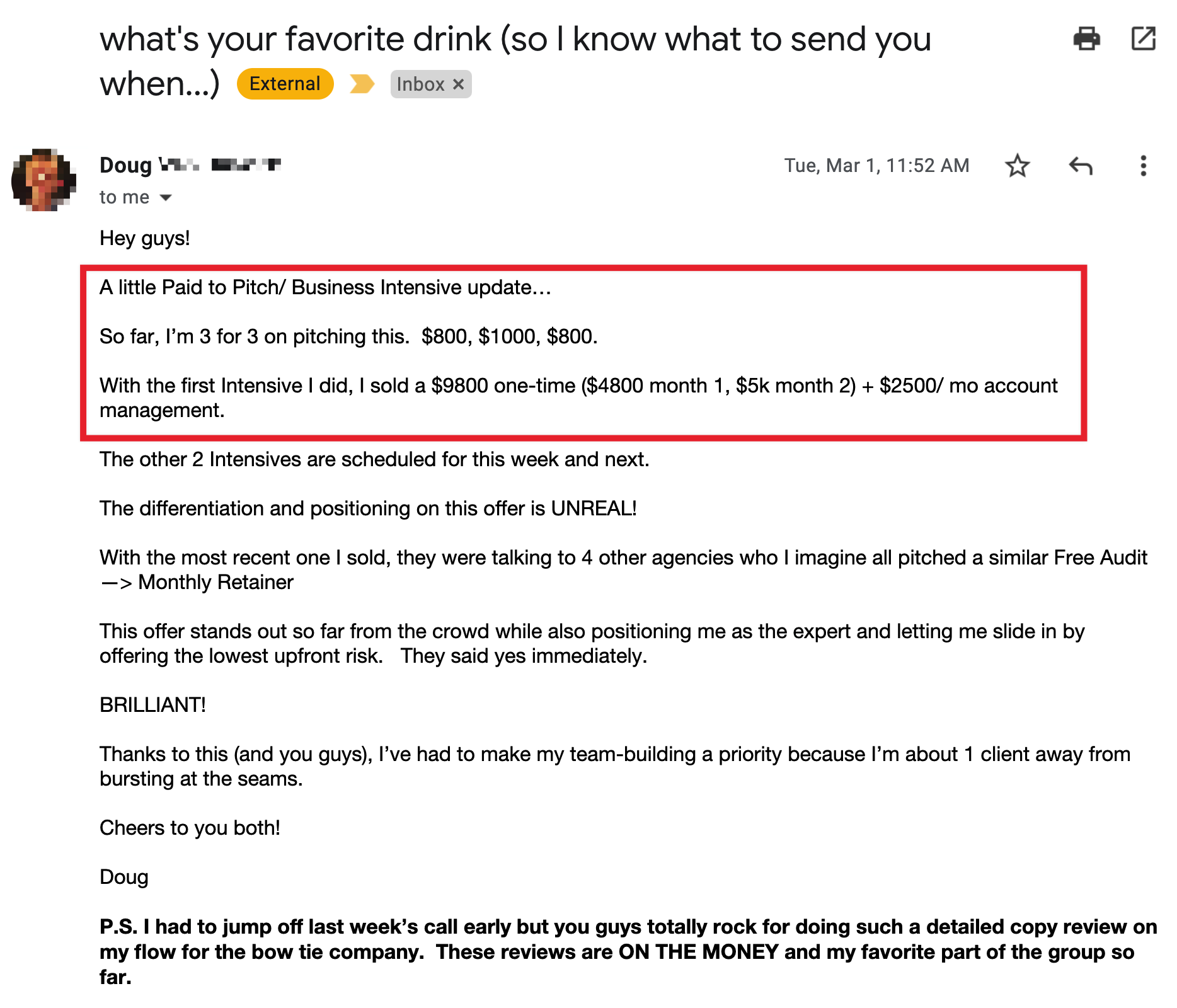This screenshot has width=1177, height=1008.
Task: Click the Inbox label text
Action: [x=420, y=84]
